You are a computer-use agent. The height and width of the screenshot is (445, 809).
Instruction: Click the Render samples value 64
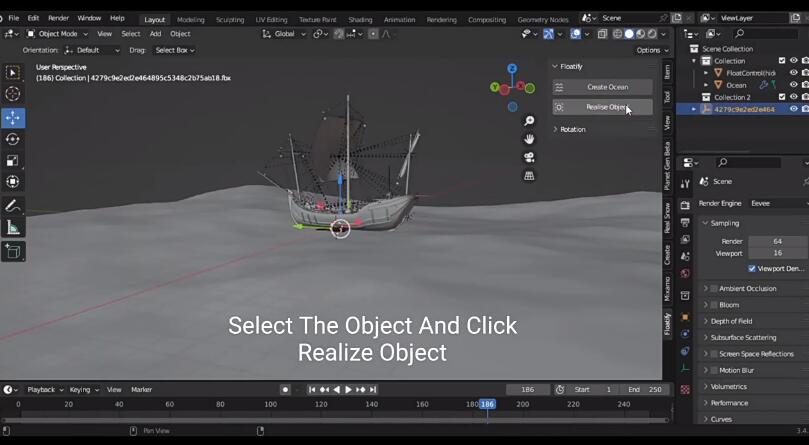[x=778, y=242]
